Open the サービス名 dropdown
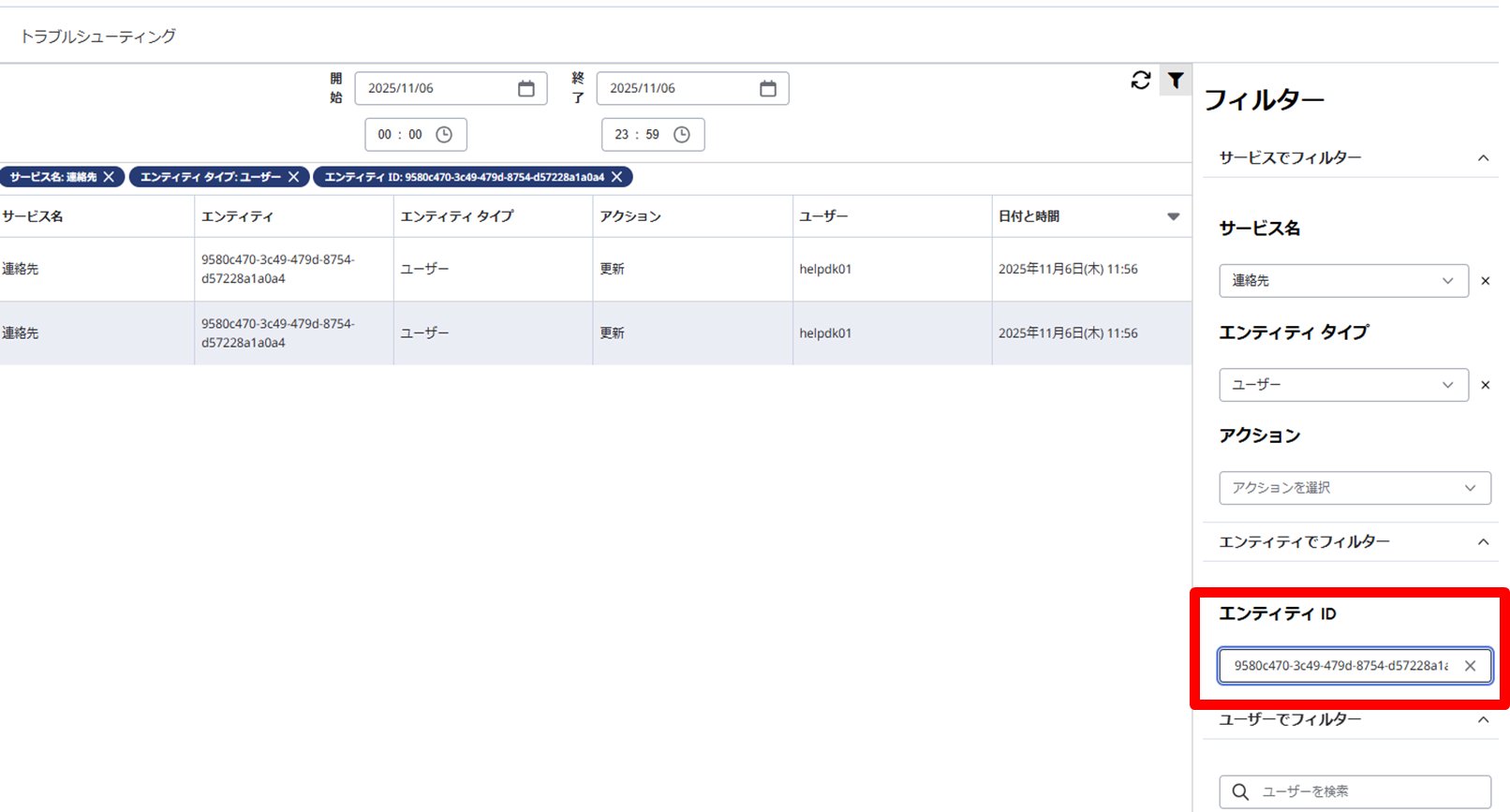 click(x=1342, y=281)
